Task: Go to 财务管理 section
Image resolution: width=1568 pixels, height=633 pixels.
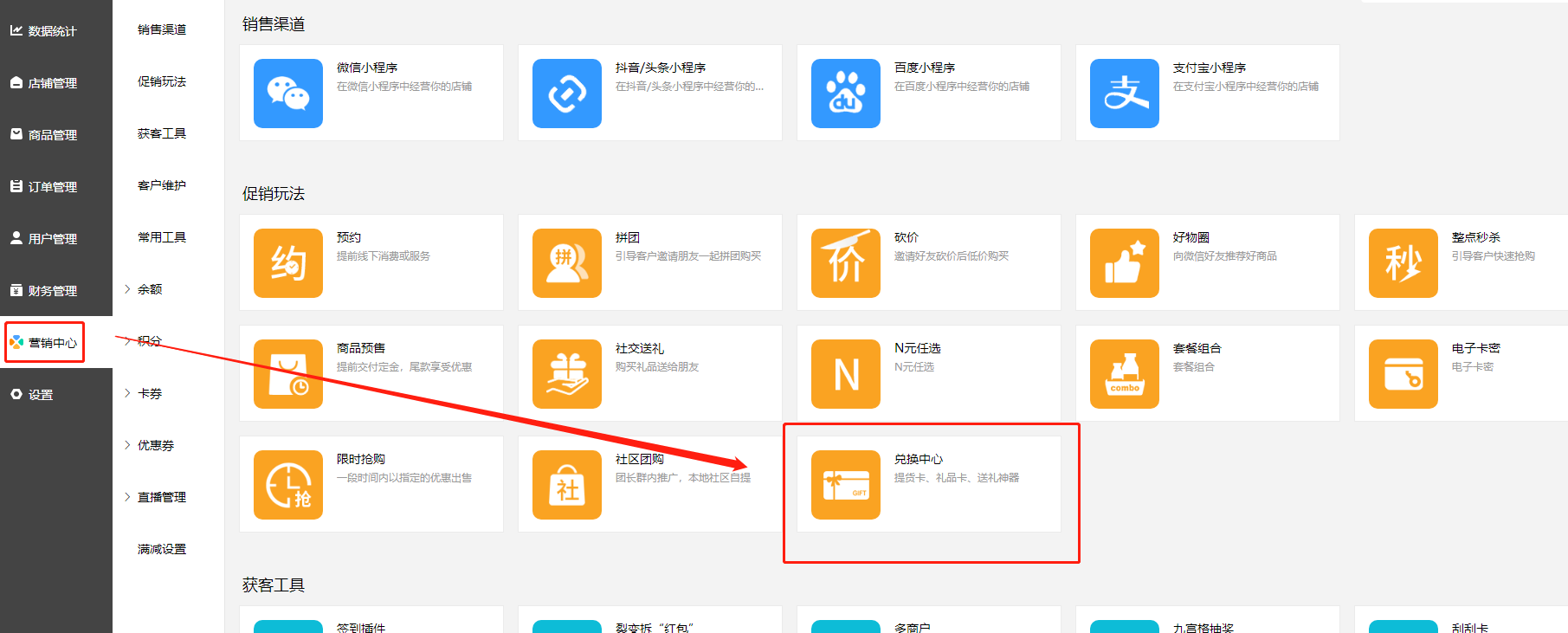Action: pos(53,291)
